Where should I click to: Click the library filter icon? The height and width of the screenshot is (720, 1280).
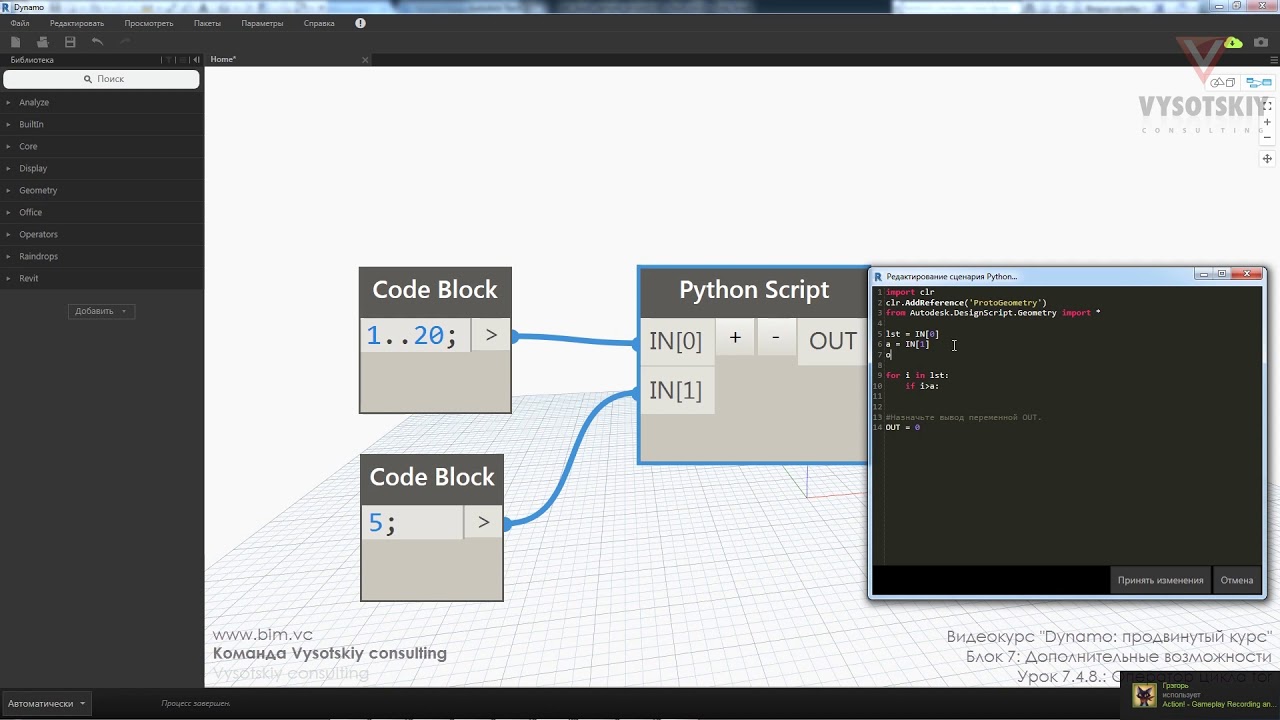point(169,60)
